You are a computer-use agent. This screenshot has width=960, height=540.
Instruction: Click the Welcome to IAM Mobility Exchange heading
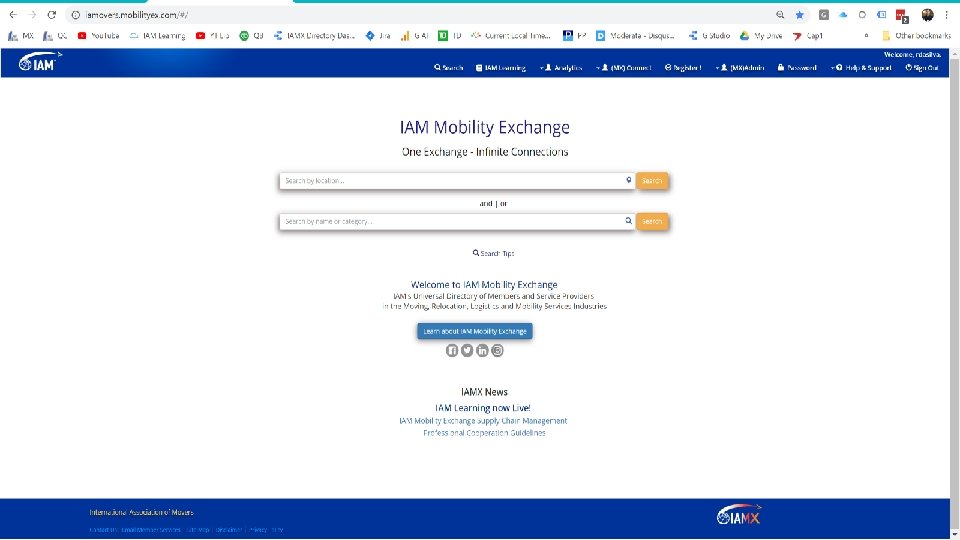(x=484, y=285)
